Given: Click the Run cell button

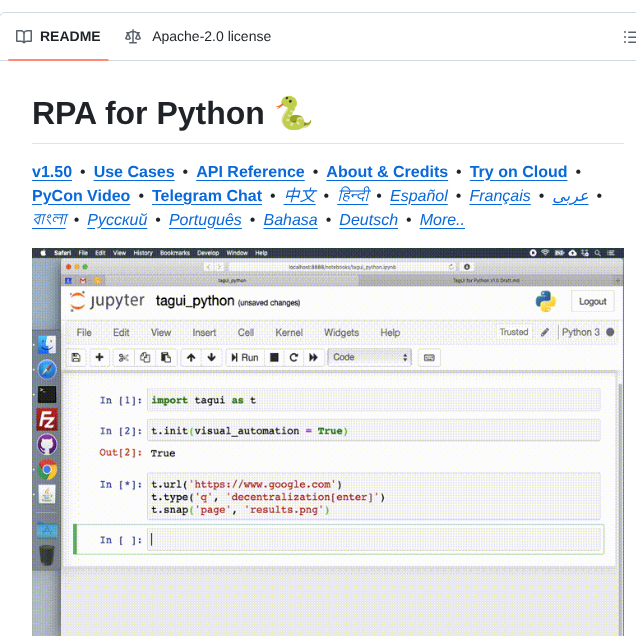Looking at the screenshot, I should (245, 357).
